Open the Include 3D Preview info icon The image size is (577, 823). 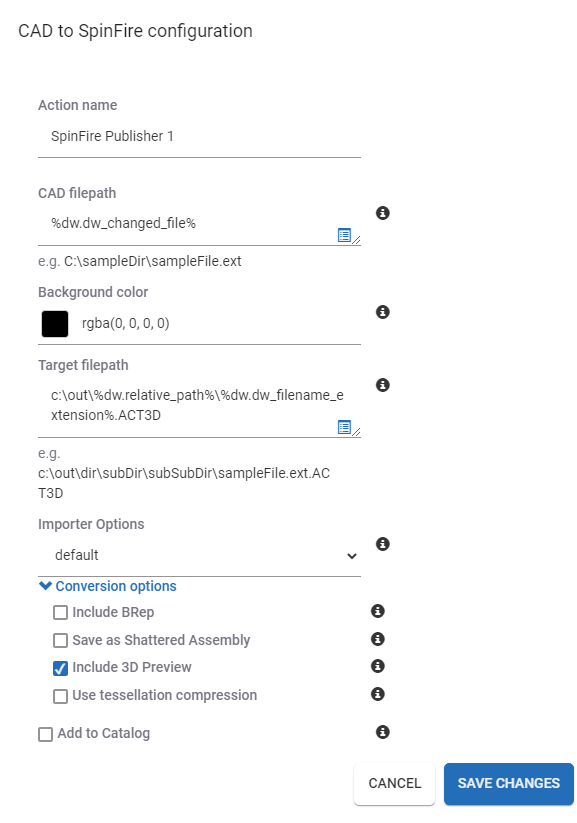(x=378, y=666)
